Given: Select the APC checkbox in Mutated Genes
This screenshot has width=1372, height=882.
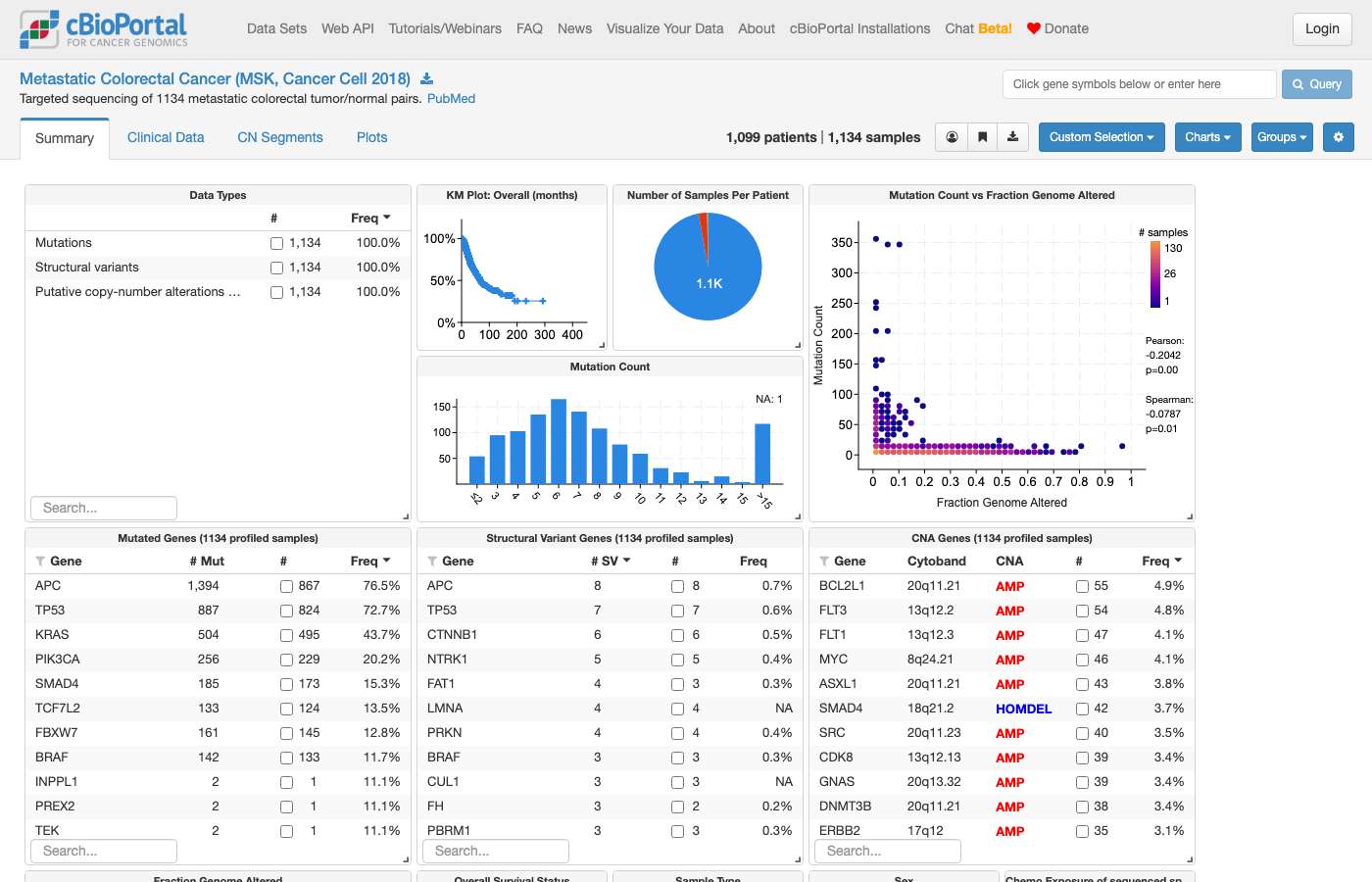Looking at the screenshot, I should click(286, 586).
